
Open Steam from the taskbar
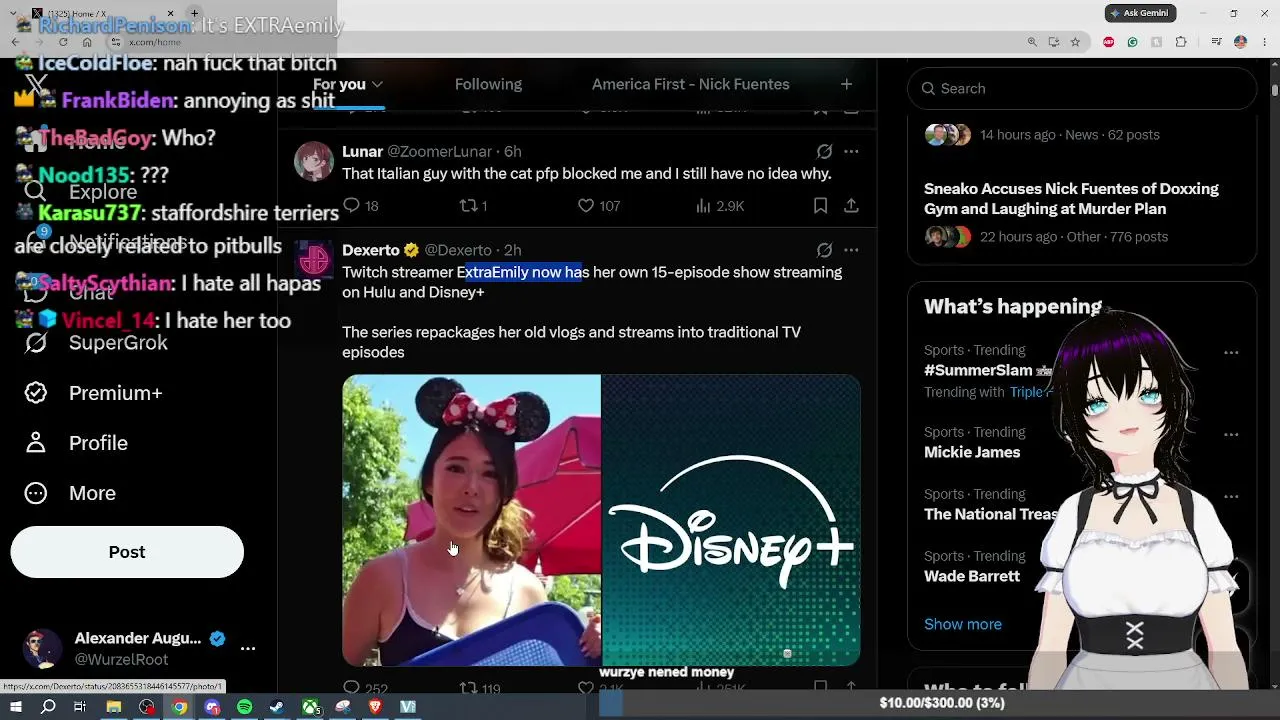277,707
